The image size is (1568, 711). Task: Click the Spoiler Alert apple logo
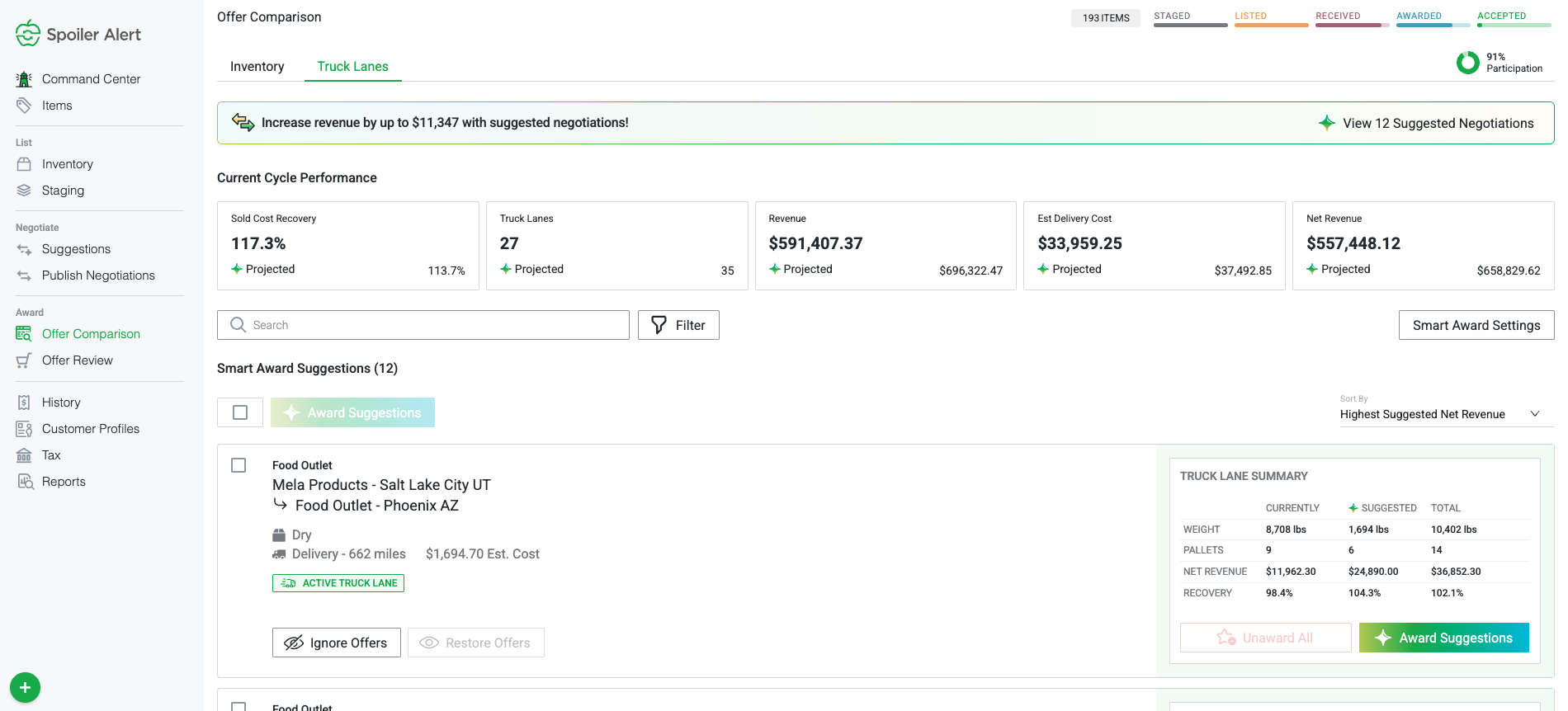27,34
